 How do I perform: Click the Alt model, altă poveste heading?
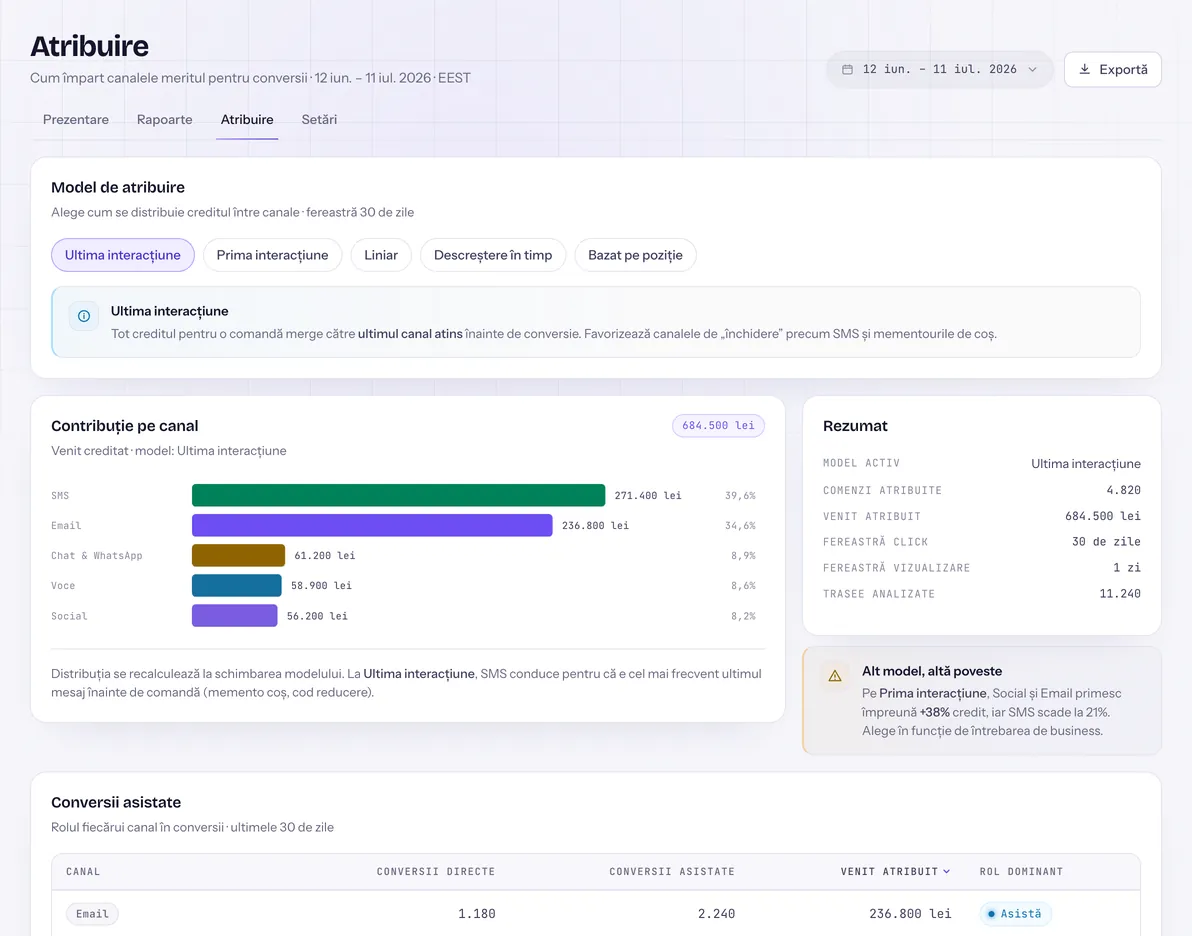pos(932,671)
